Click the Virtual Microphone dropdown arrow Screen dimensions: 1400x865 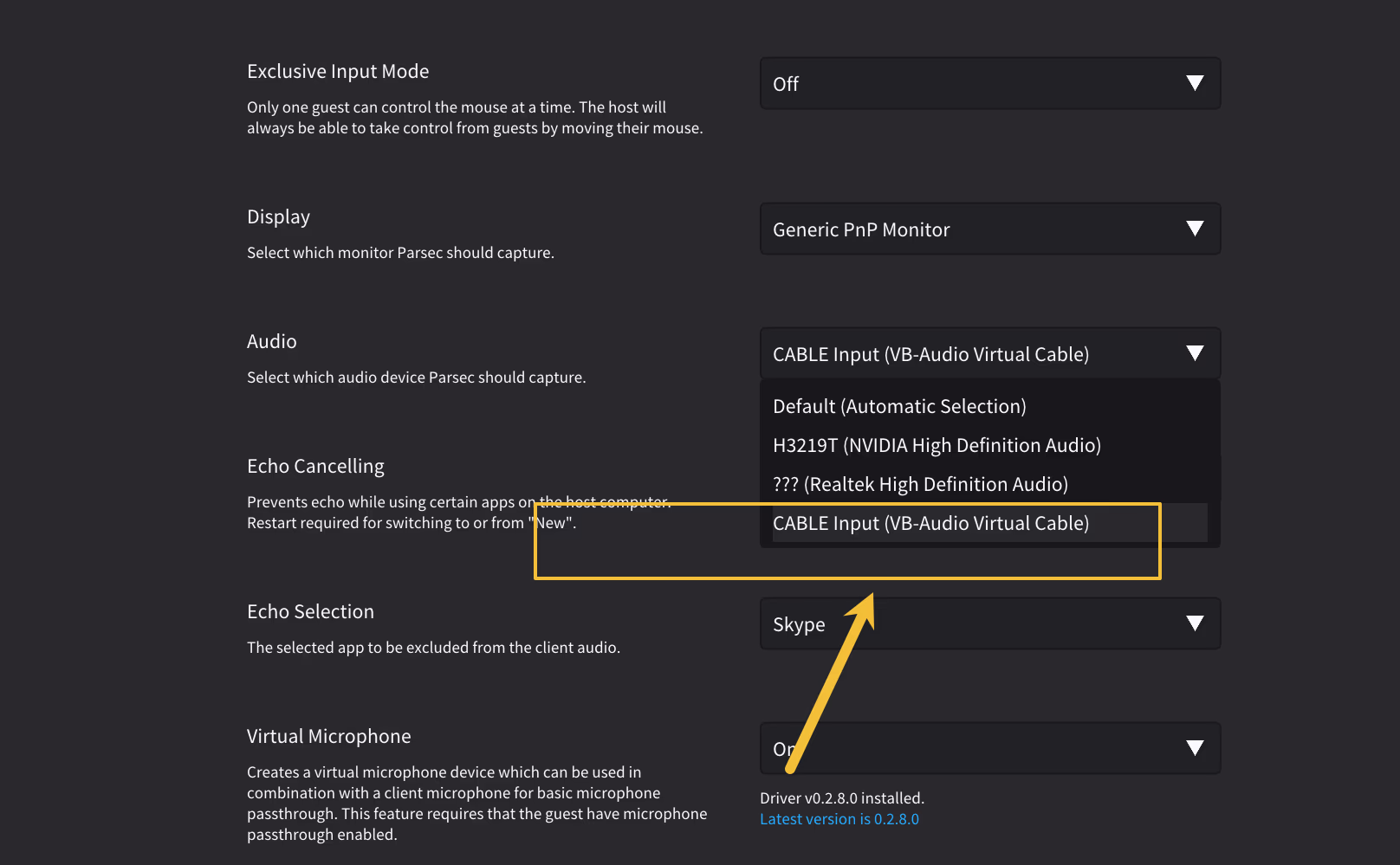click(x=1195, y=748)
